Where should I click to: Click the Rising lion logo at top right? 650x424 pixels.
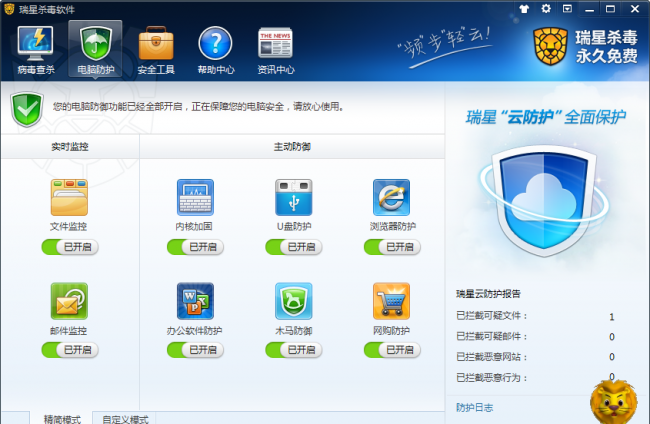tap(550, 46)
